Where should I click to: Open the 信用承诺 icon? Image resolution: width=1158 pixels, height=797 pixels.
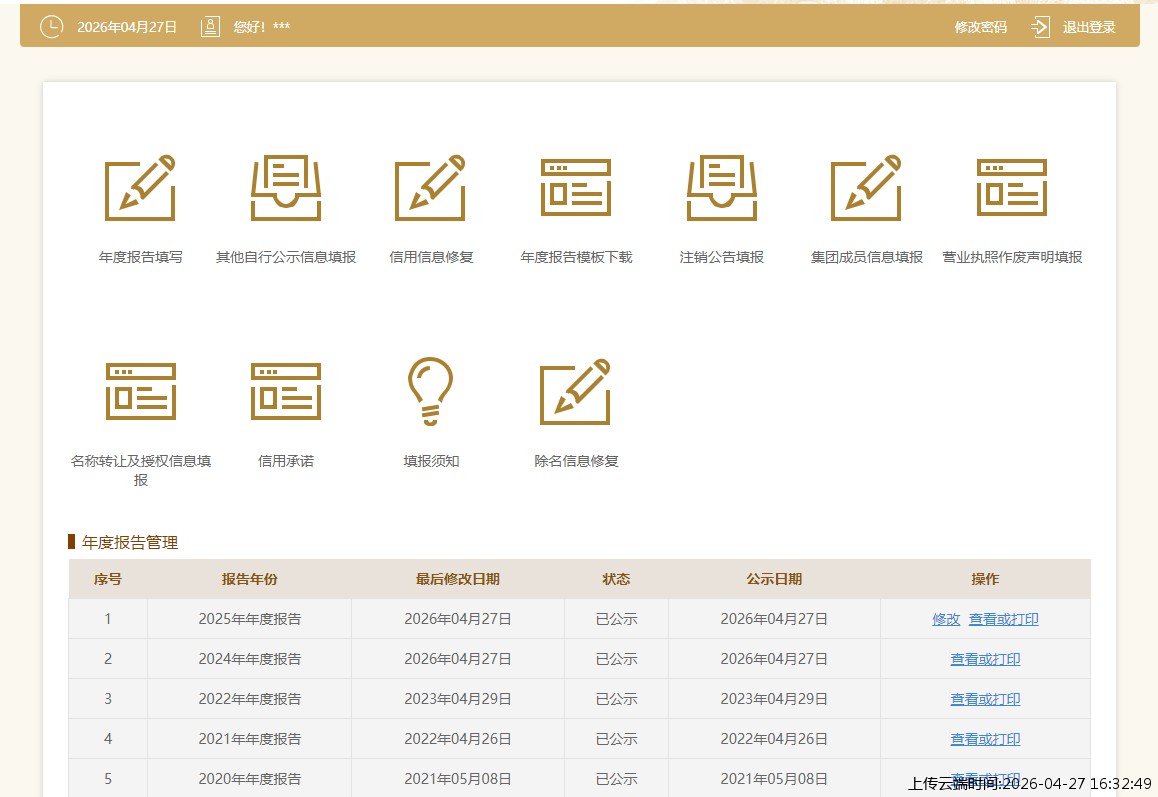click(285, 391)
